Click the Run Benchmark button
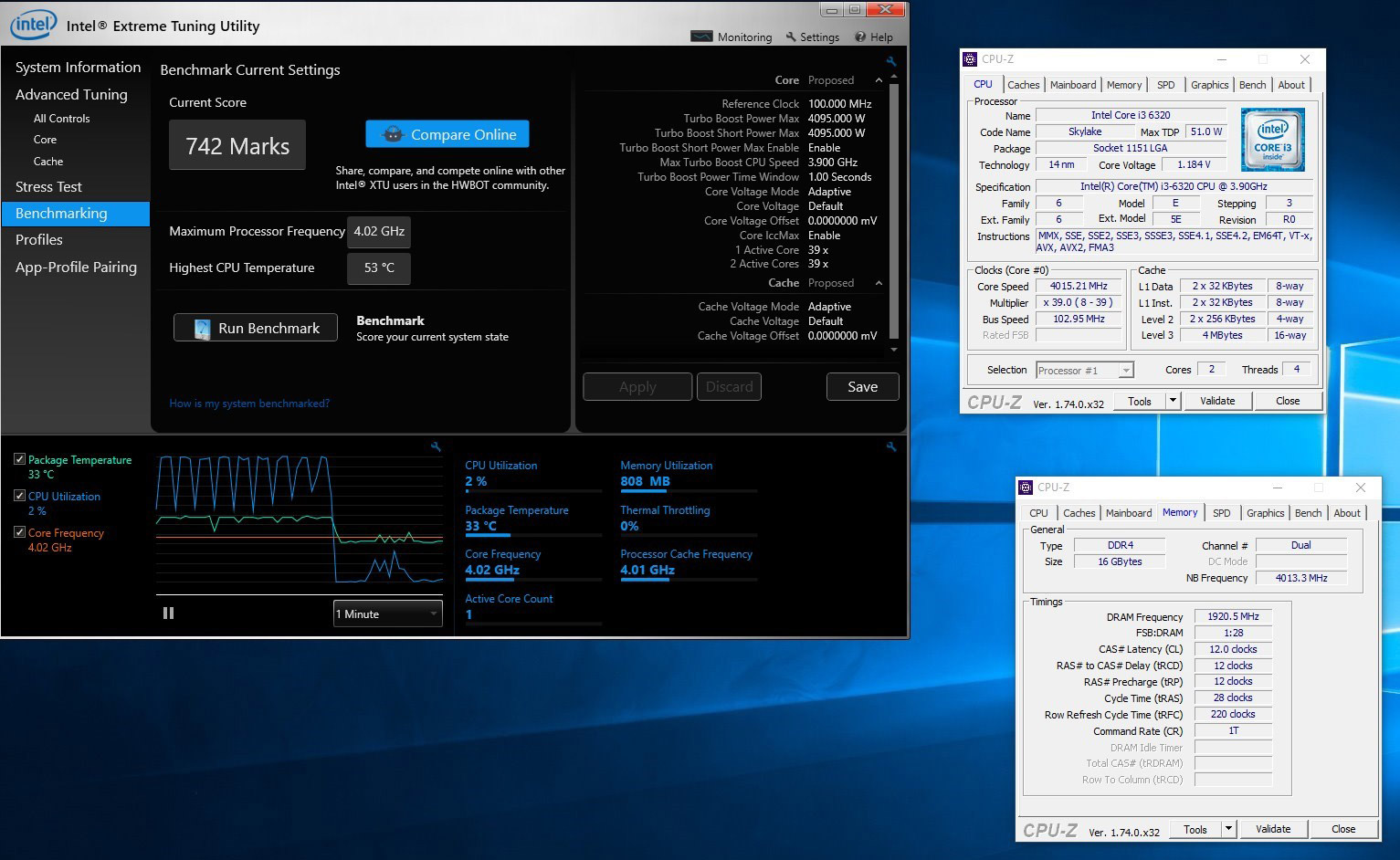Image resolution: width=1400 pixels, height=860 pixels. pyautogui.click(x=256, y=328)
